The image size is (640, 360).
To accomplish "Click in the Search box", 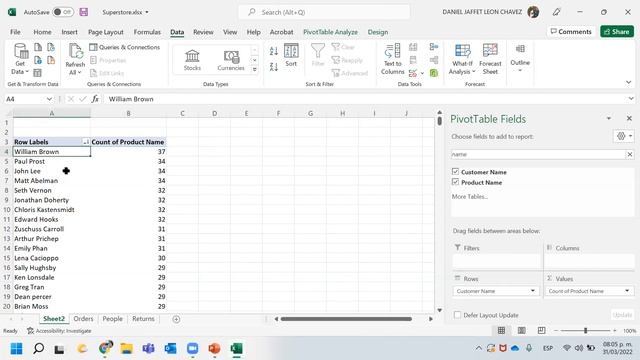I will [324, 12].
